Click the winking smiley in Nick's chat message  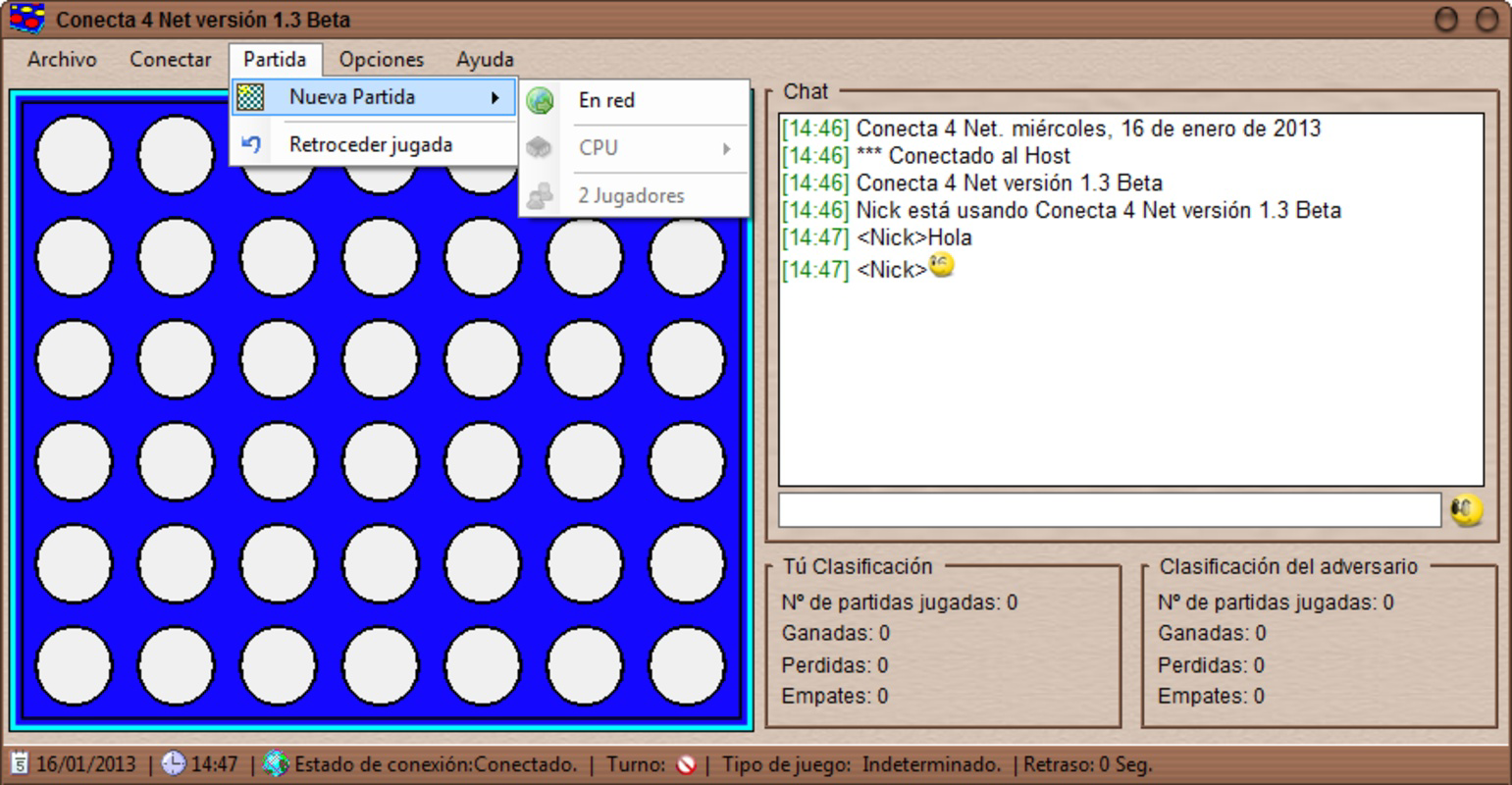[x=941, y=265]
